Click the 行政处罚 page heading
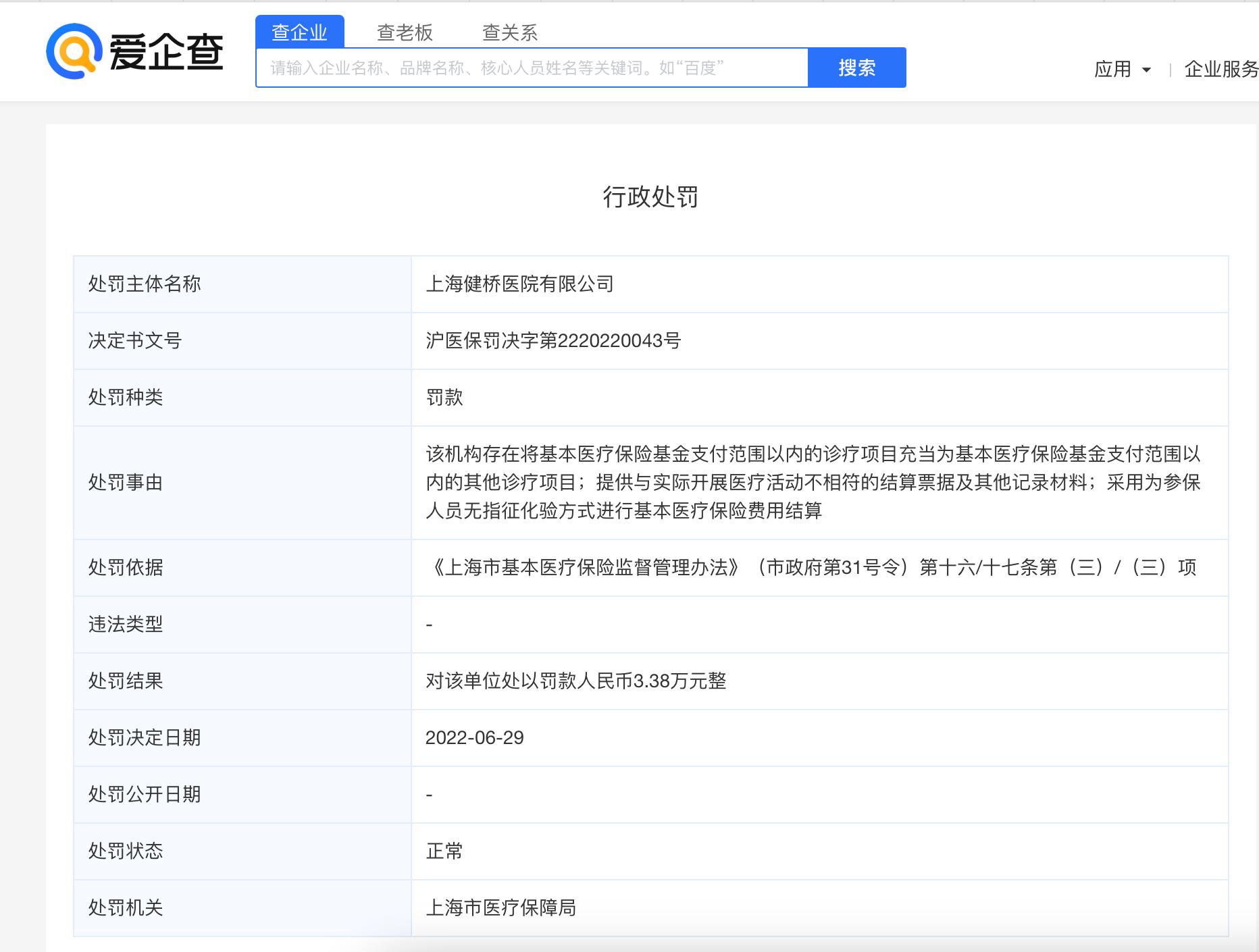The width and height of the screenshot is (1259, 952). [650, 196]
